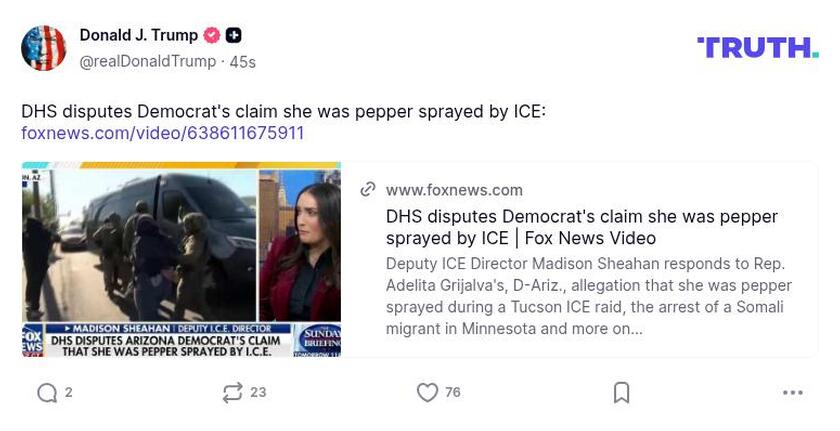This screenshot has height=431, width=840.
Task: Open the Fox News video thumbnail
Action: point(181,259)
